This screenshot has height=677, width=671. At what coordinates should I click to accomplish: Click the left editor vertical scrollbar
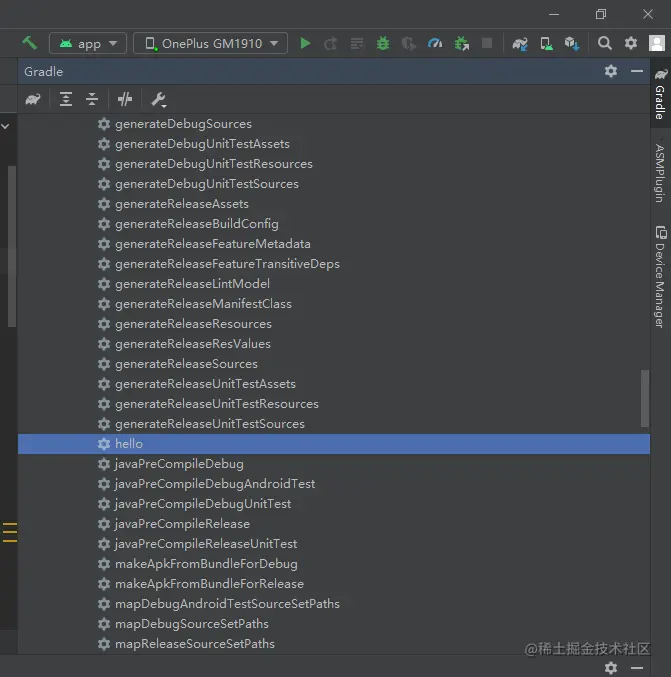12,246
